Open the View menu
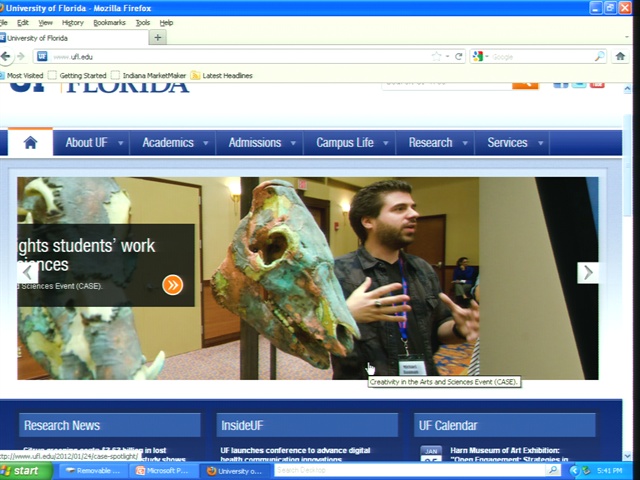This screenshot has width=640, height=480. click(45, 23)
